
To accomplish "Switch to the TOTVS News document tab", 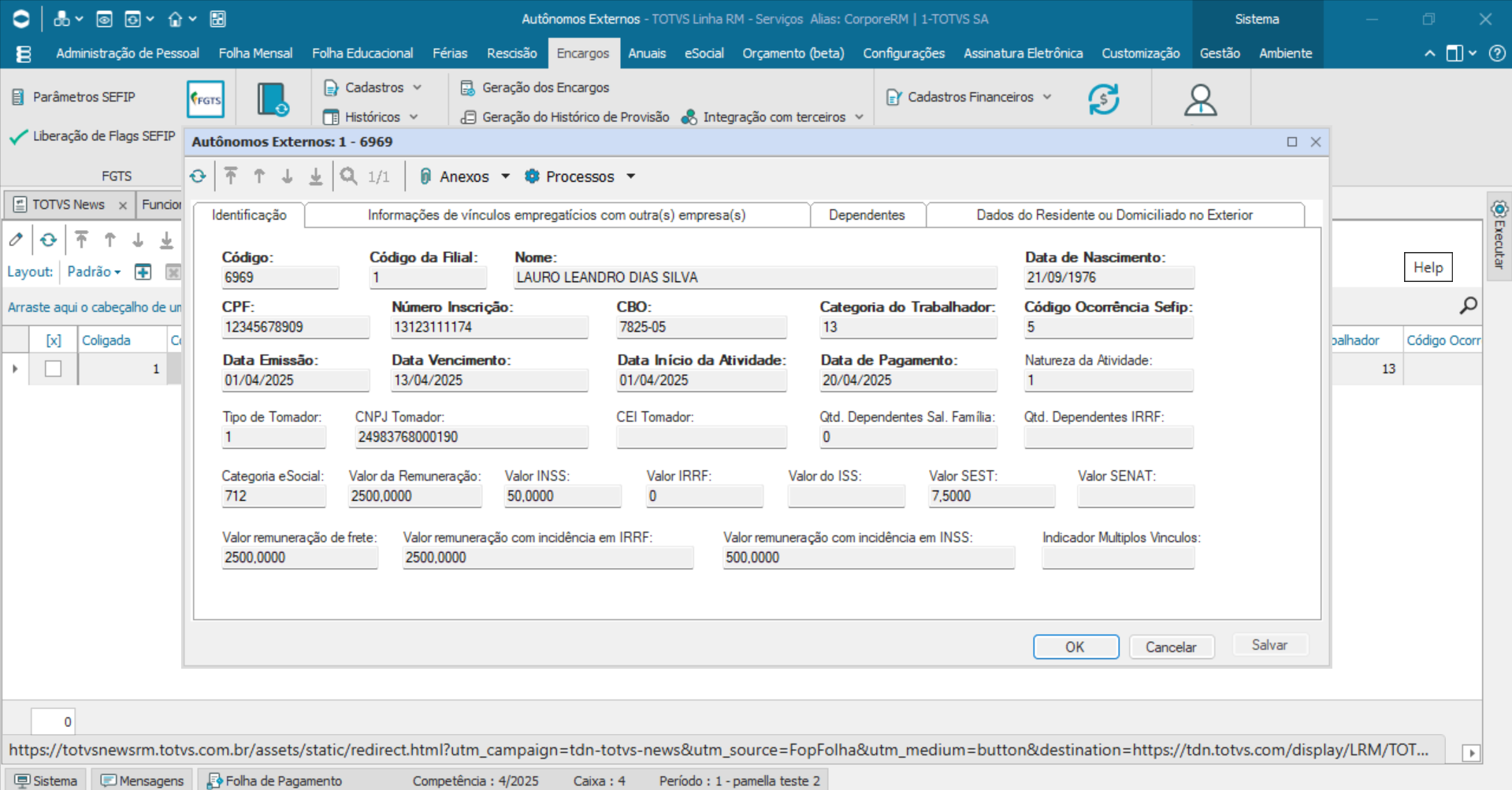I will coord(69,205).
